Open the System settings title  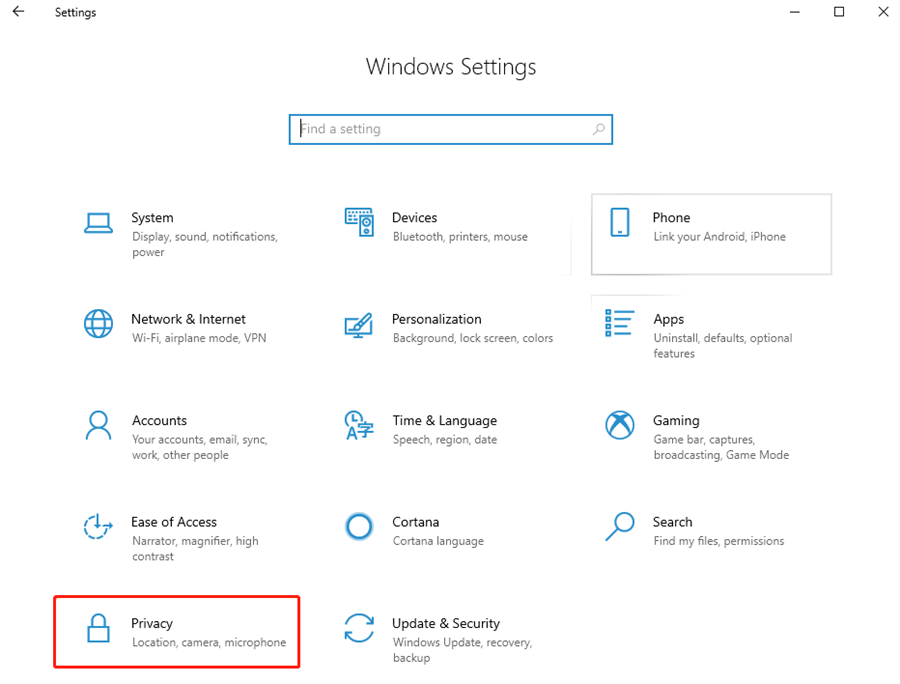pyautogui.click(x=152, y=217)
